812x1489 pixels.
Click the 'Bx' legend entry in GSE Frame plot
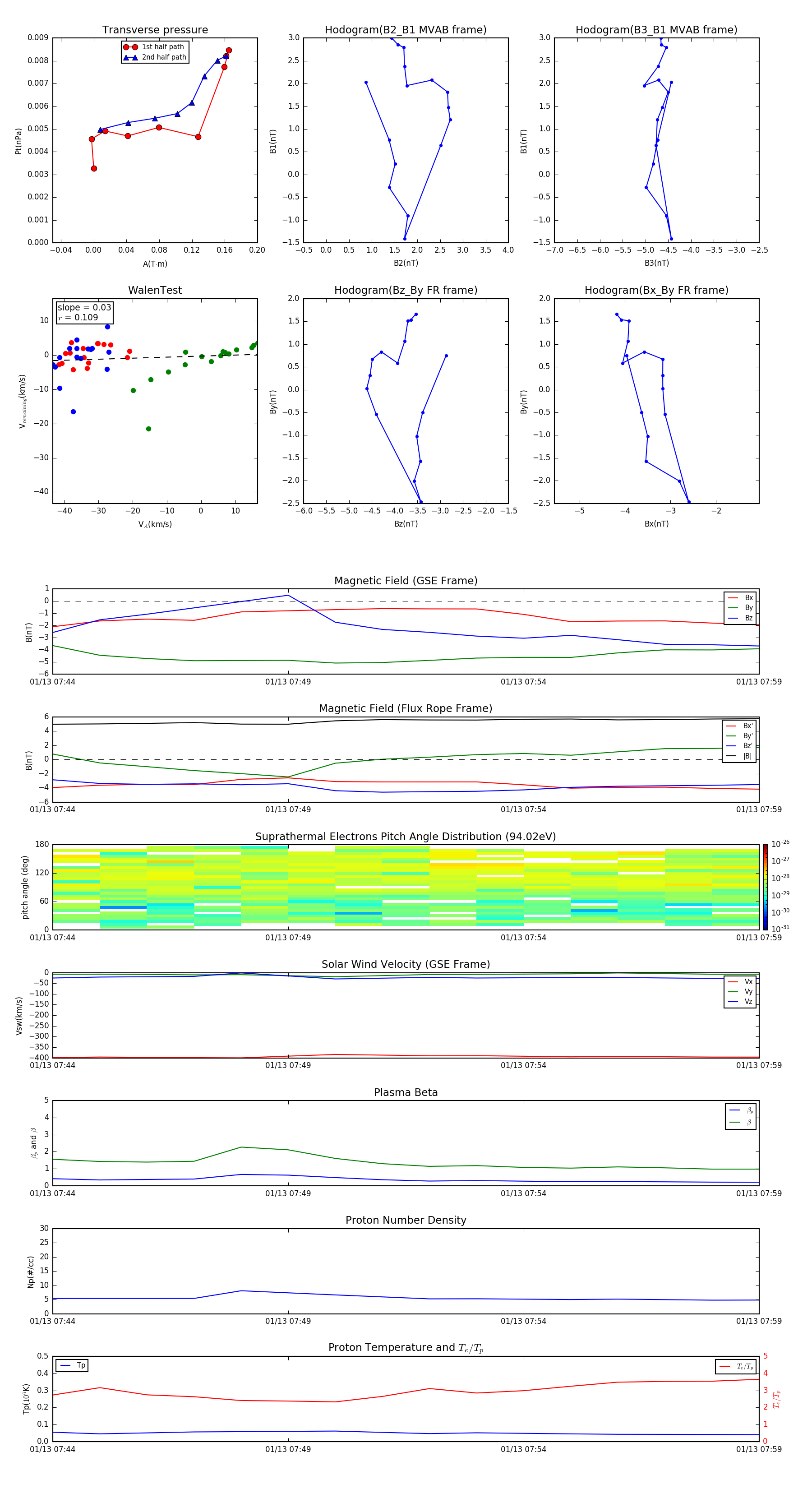point(740,598)
